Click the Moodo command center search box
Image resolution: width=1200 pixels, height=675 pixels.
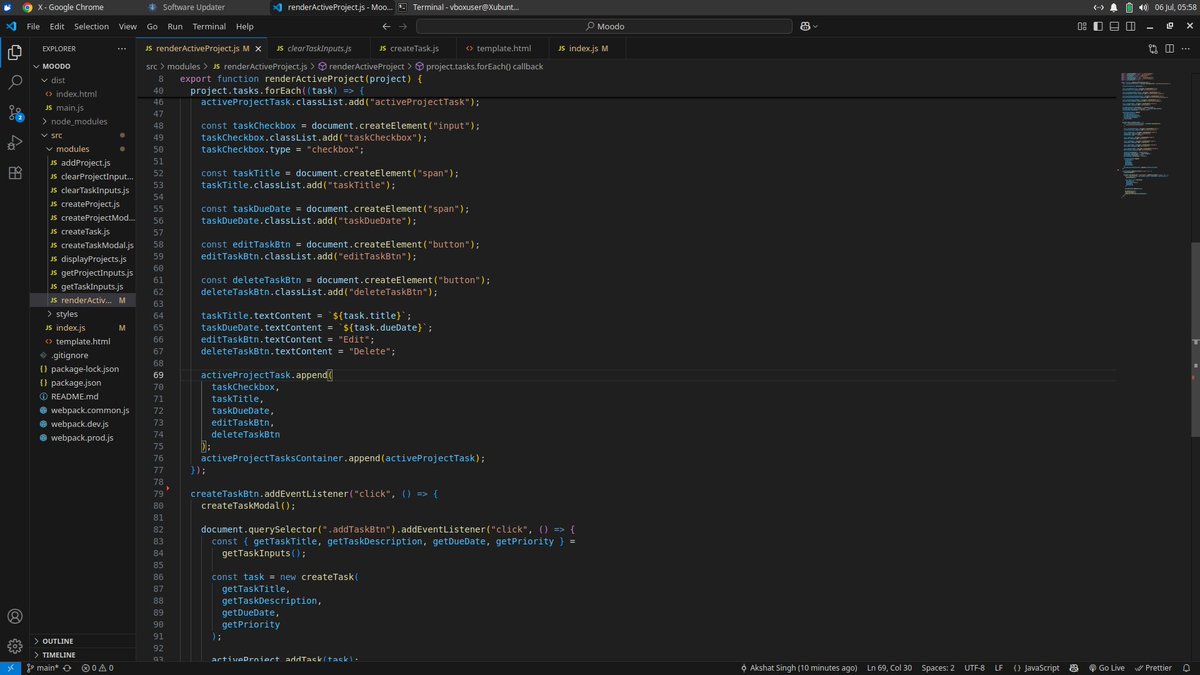pos(606,26)
